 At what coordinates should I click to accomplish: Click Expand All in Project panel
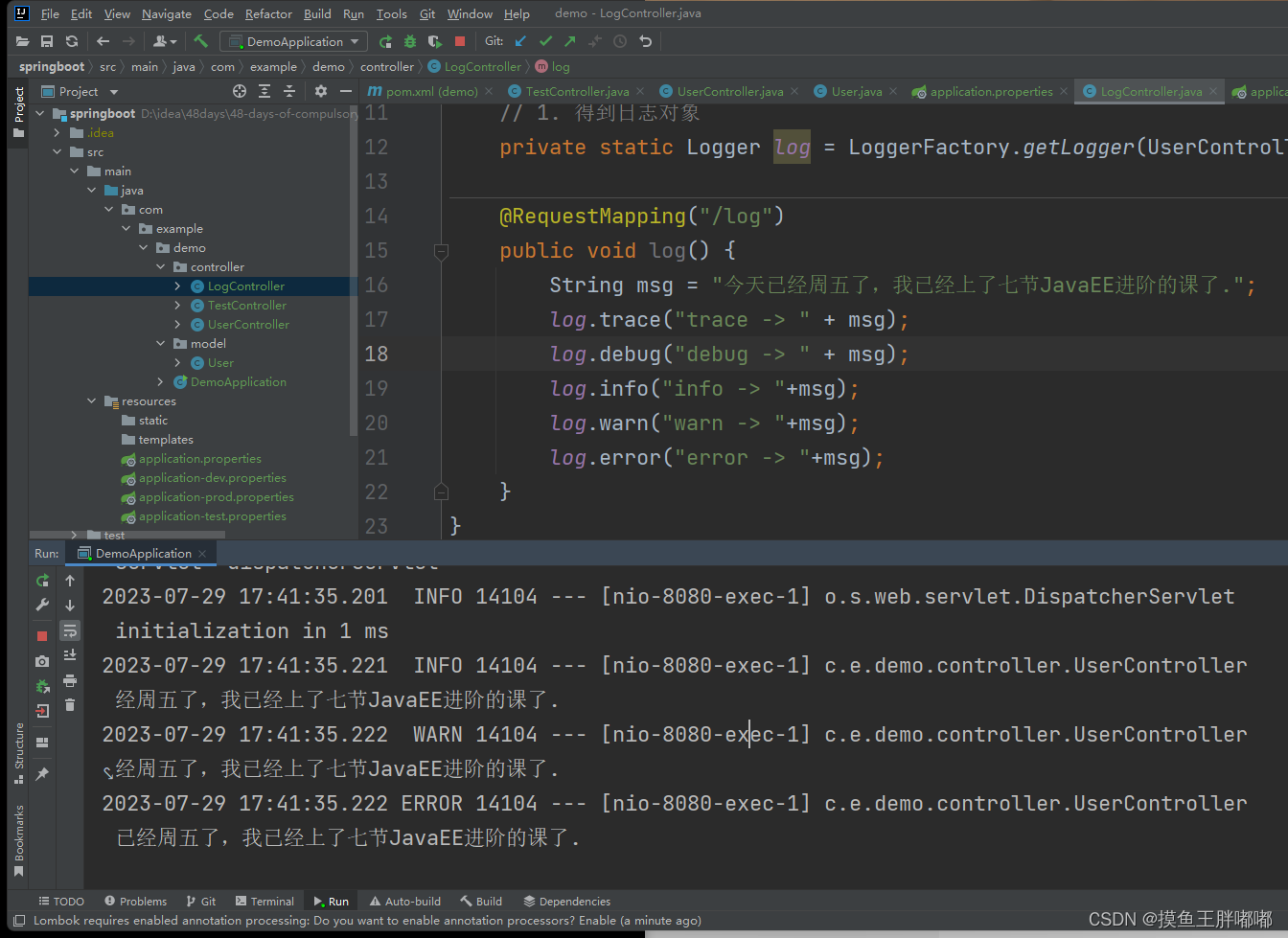point(264,91)
